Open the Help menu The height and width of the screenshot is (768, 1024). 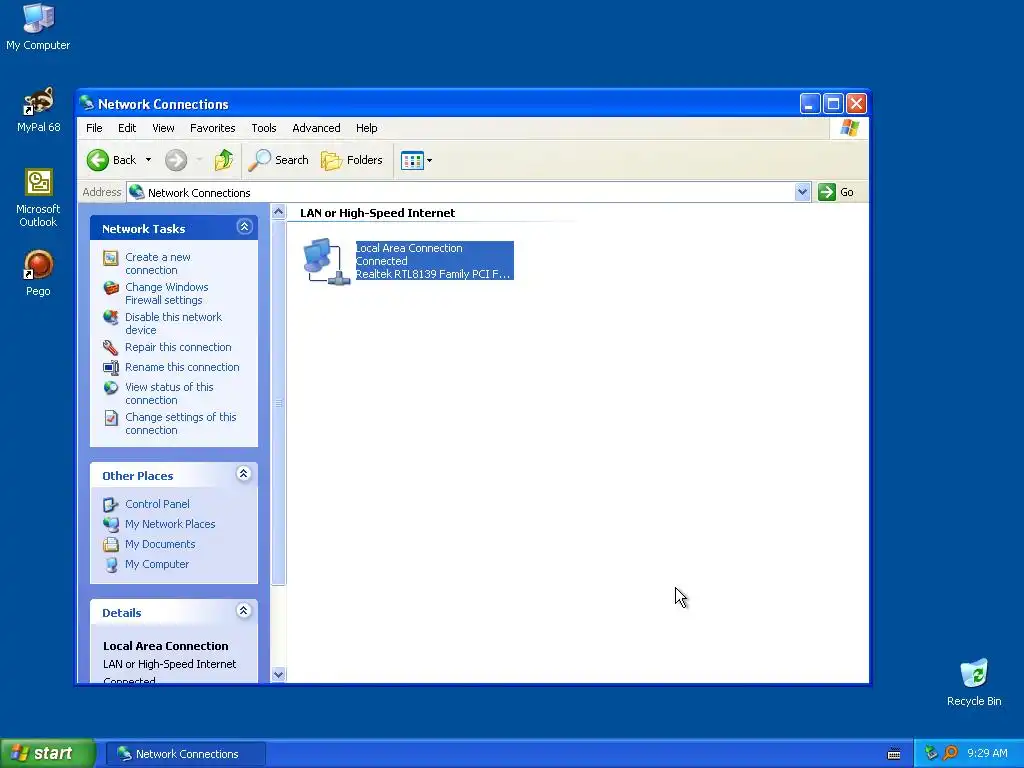pos(366,128)
